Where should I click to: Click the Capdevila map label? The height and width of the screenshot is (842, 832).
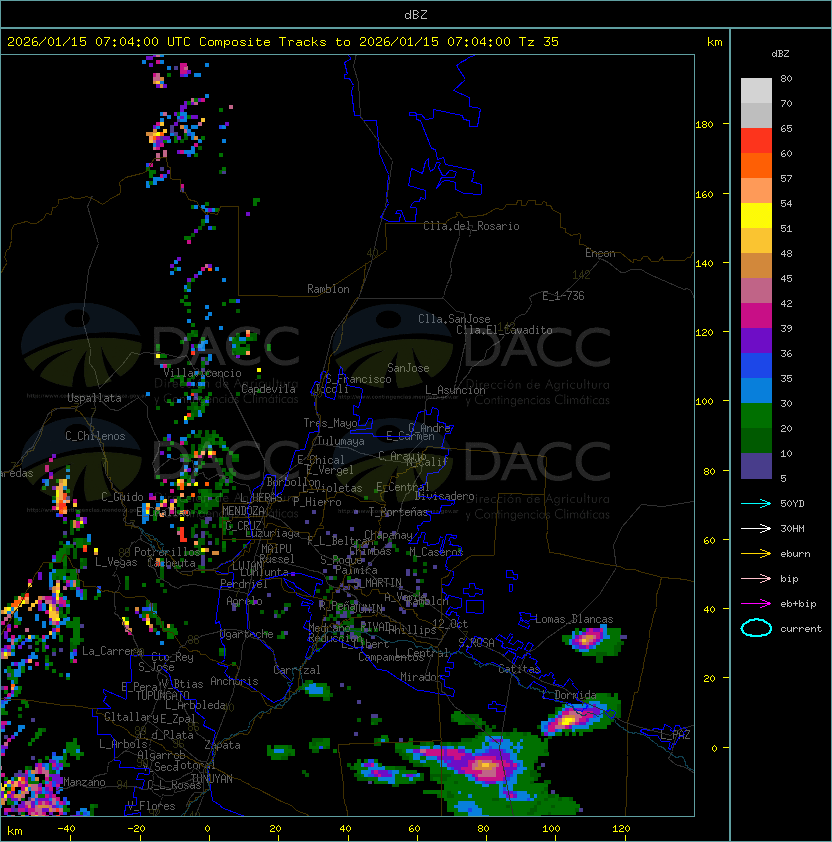[x=268, y=389]
